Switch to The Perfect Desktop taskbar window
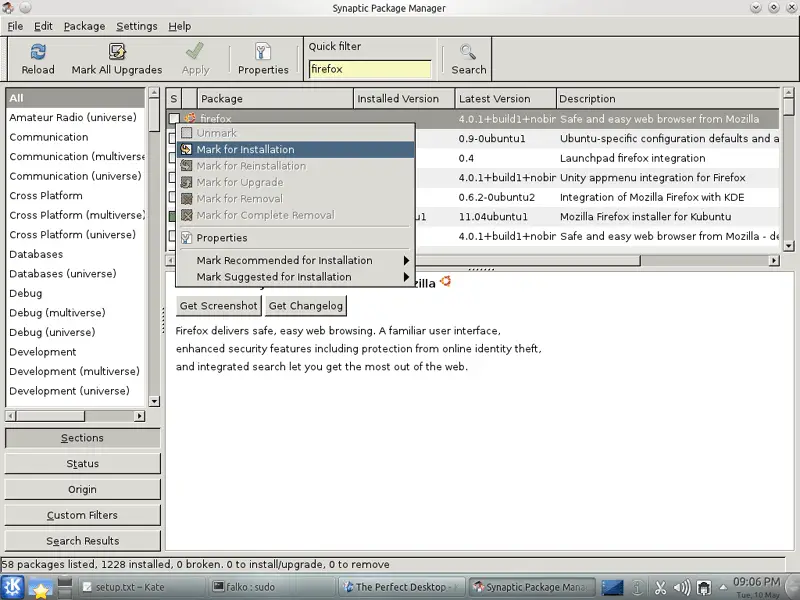 (402, 587)
